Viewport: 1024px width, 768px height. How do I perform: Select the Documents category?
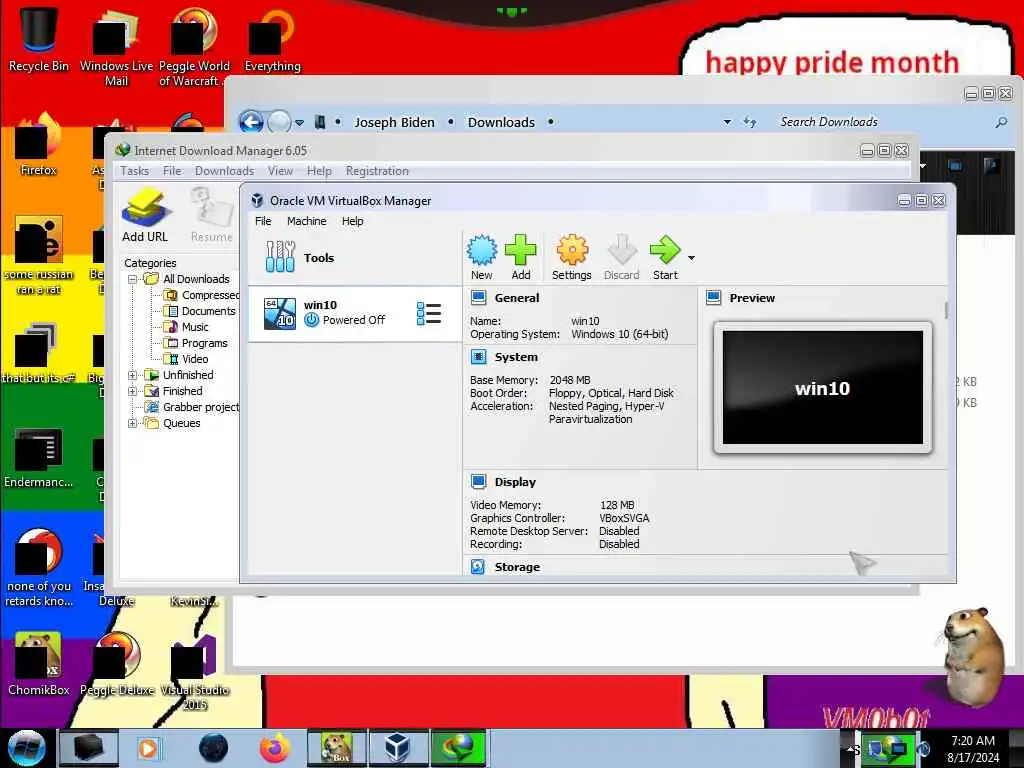click(x=199, y=311)
